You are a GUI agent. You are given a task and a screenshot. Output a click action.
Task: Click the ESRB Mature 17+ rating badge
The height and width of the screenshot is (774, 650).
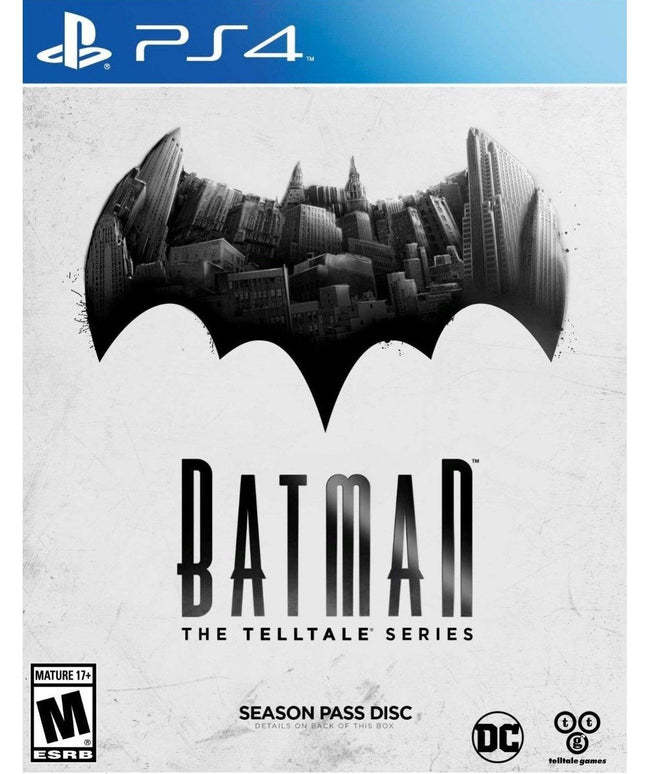pos(63,713)
